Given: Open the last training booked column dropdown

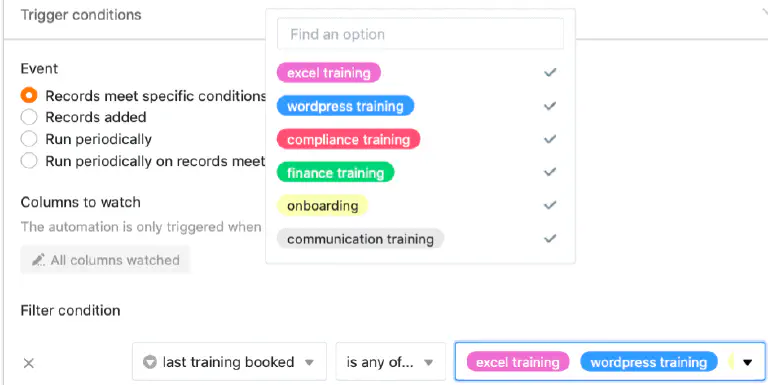Looking at the screenshot, I should pyautogui.click(x=229, y=362).
